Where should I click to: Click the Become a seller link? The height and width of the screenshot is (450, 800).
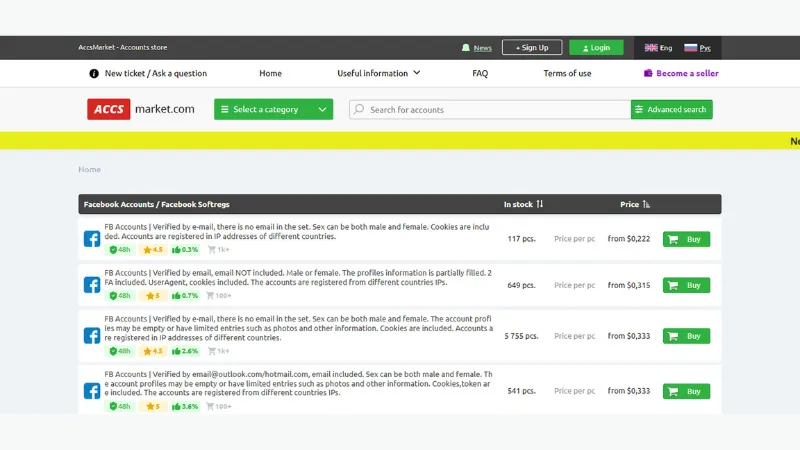pyautogui.click(x=681, y=73)
